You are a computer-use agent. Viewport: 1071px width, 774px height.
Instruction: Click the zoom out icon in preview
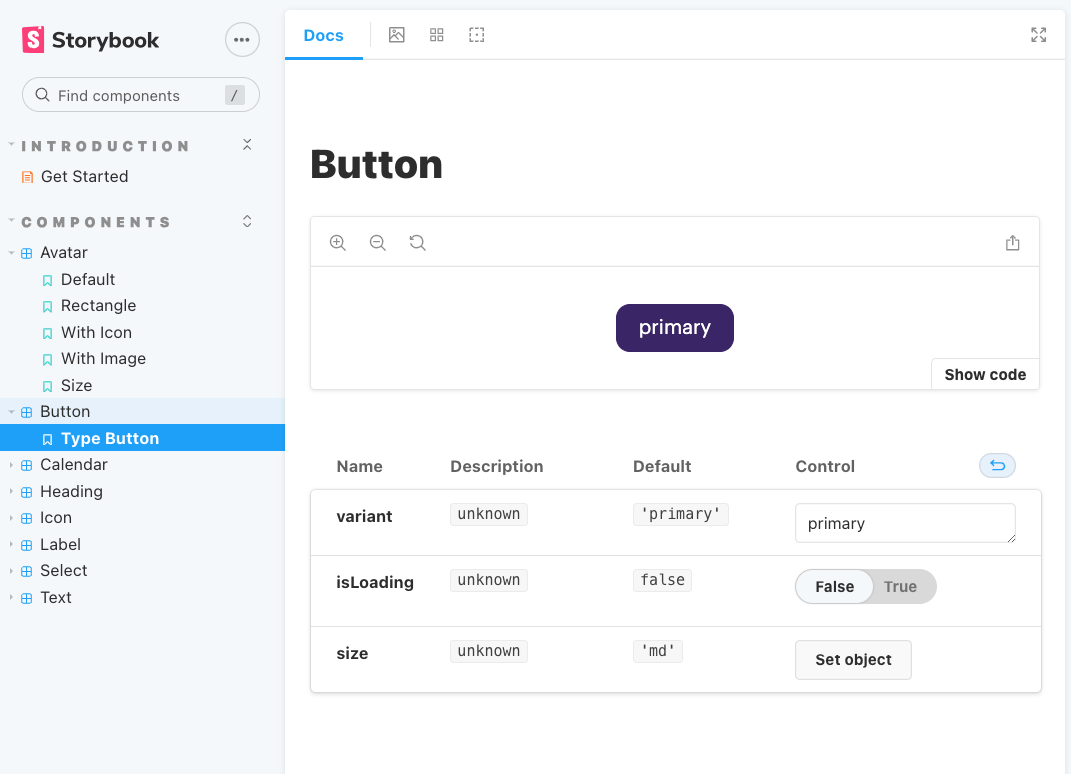pyautogui.click(x=378, y=243)
